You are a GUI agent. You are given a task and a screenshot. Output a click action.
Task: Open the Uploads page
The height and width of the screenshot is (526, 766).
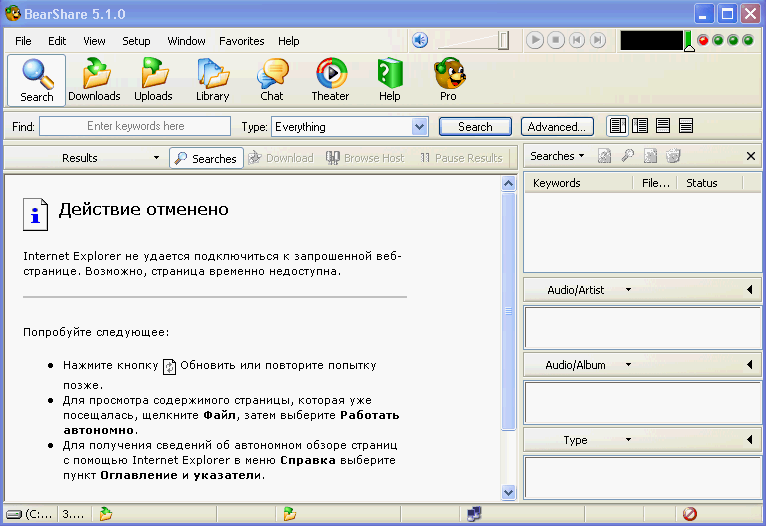(x=153, y=81)
